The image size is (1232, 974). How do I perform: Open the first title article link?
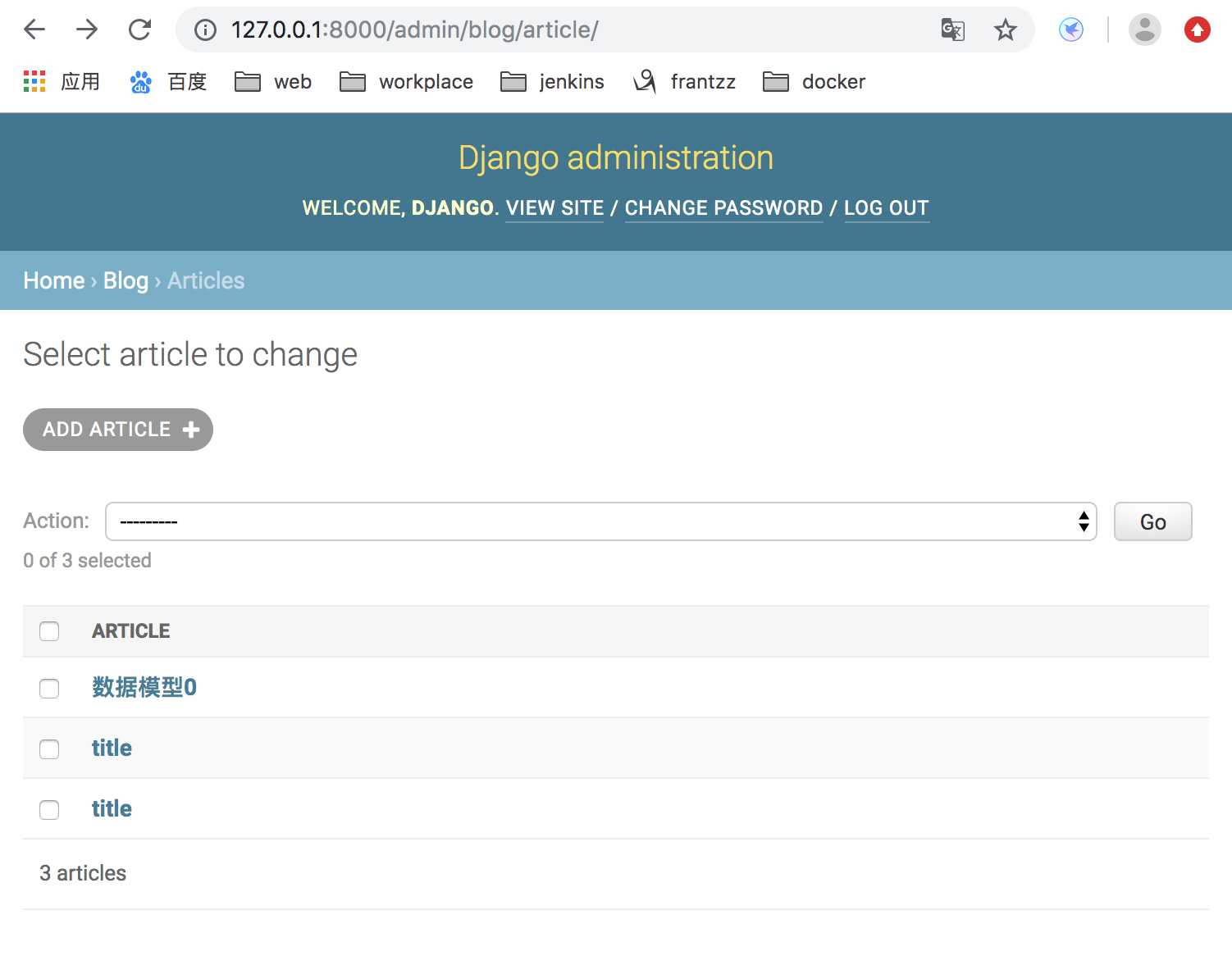pyautogui.click(x=112, y=748)
